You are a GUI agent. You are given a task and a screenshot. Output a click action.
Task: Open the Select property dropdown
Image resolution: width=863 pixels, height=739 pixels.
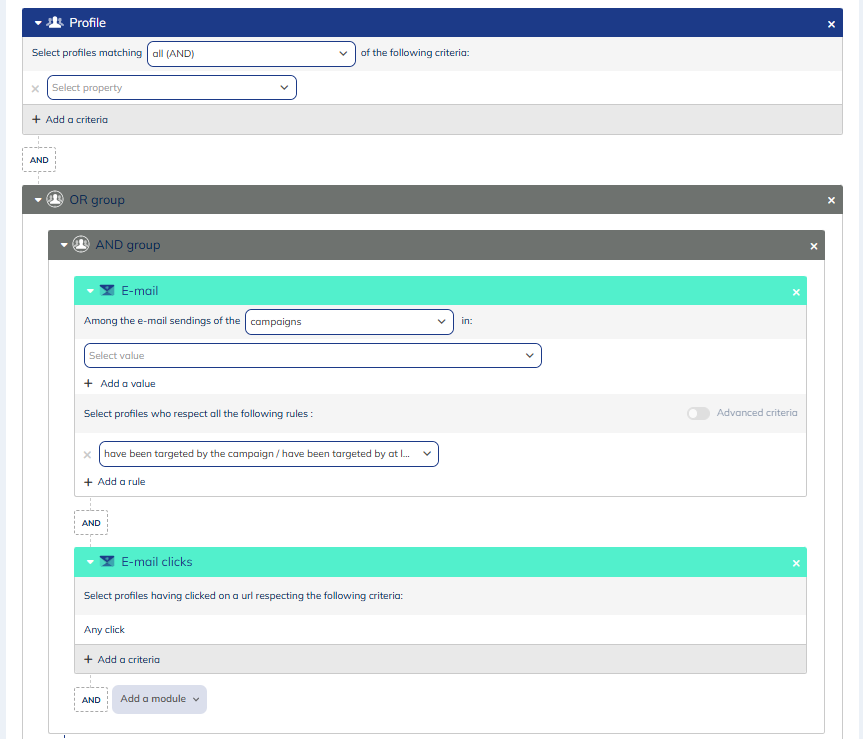pyautogui.click(x=172, y=88)
